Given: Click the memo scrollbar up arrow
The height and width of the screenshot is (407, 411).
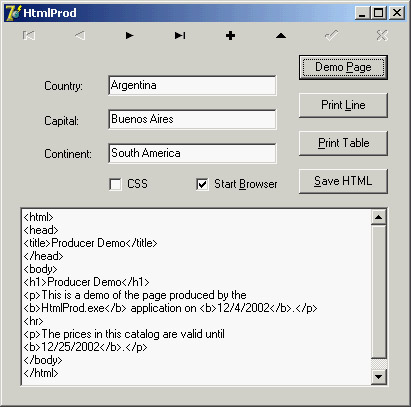Looking at the screenshot, I should [x=378, y=217].
